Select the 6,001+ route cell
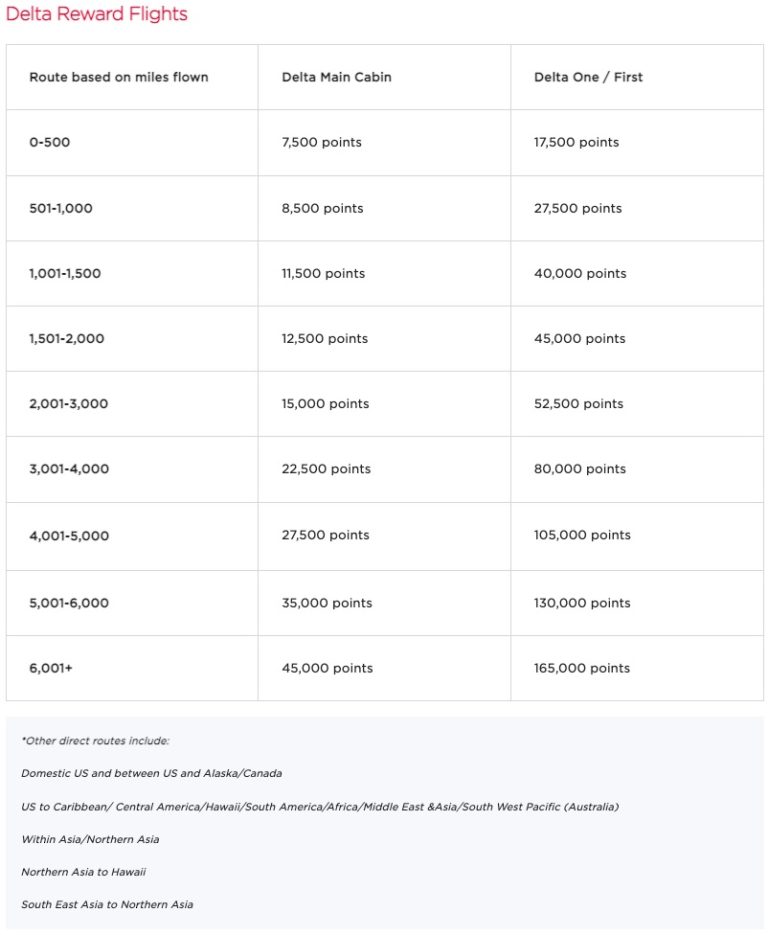The width and height of the screenshot is (768, 935). 51,668
